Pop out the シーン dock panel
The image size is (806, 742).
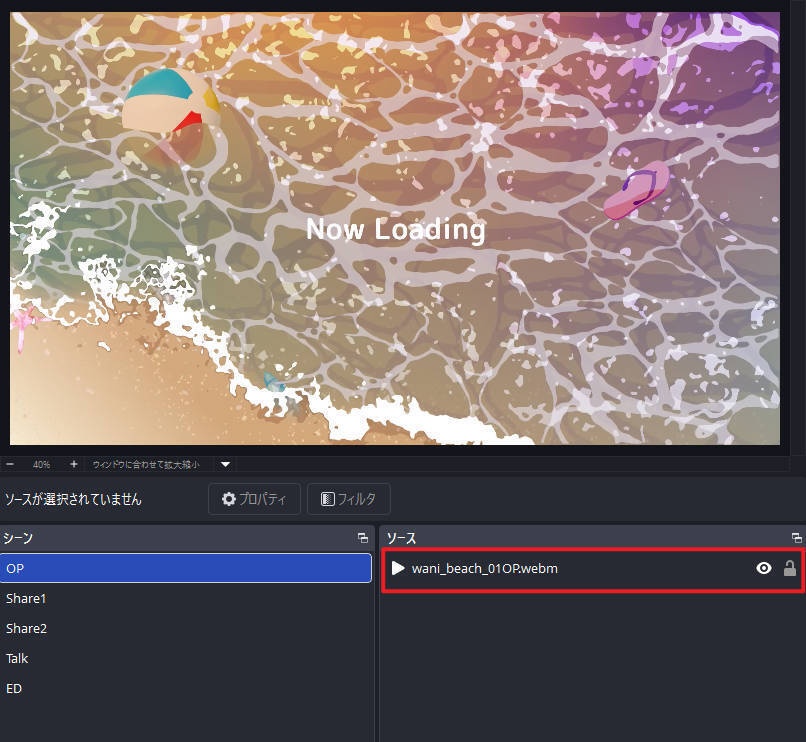click(x=363, y=538)
